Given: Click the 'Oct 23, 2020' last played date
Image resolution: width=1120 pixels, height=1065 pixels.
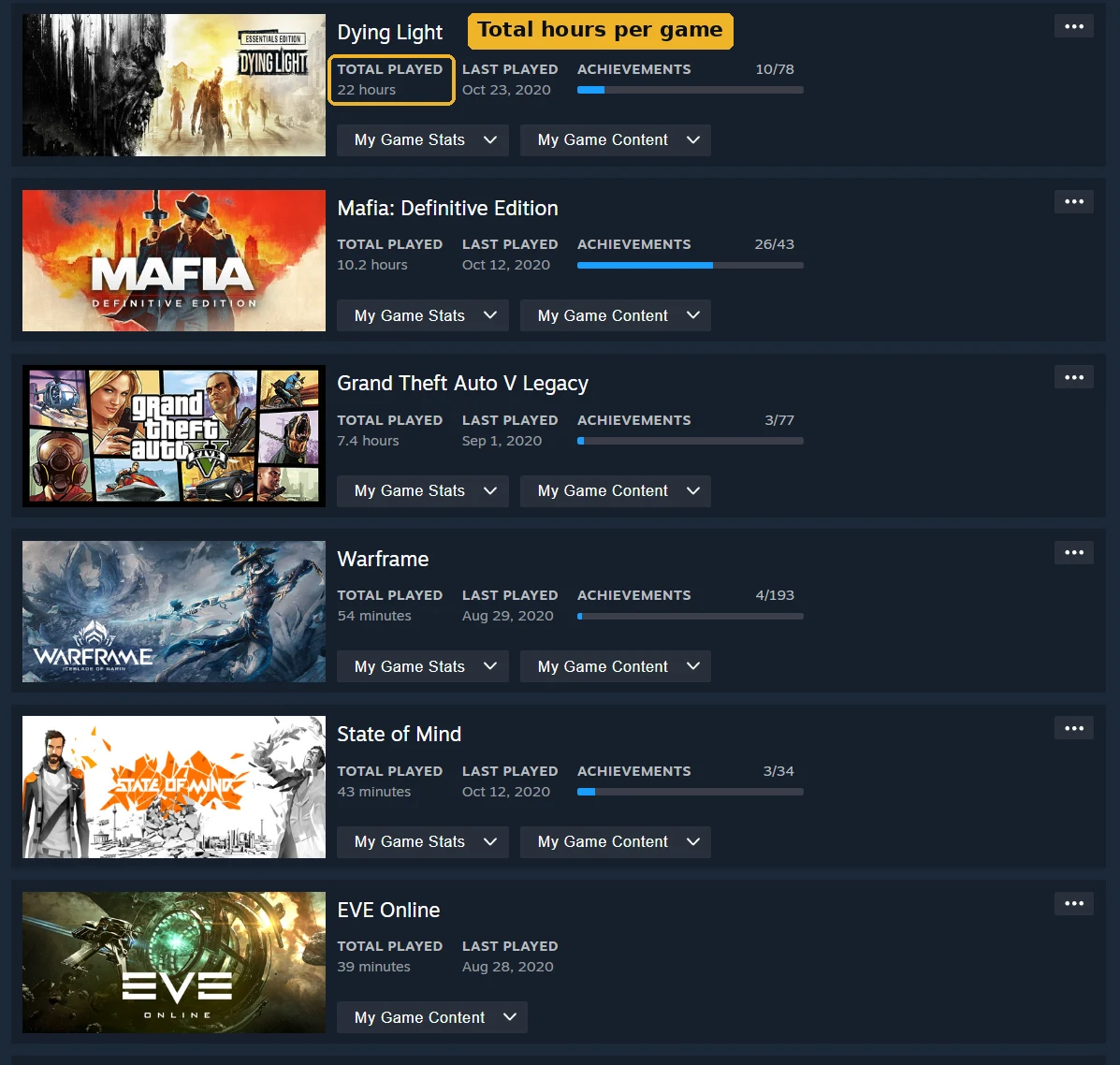Looking at the screenshot, I should tap(506, 90).
